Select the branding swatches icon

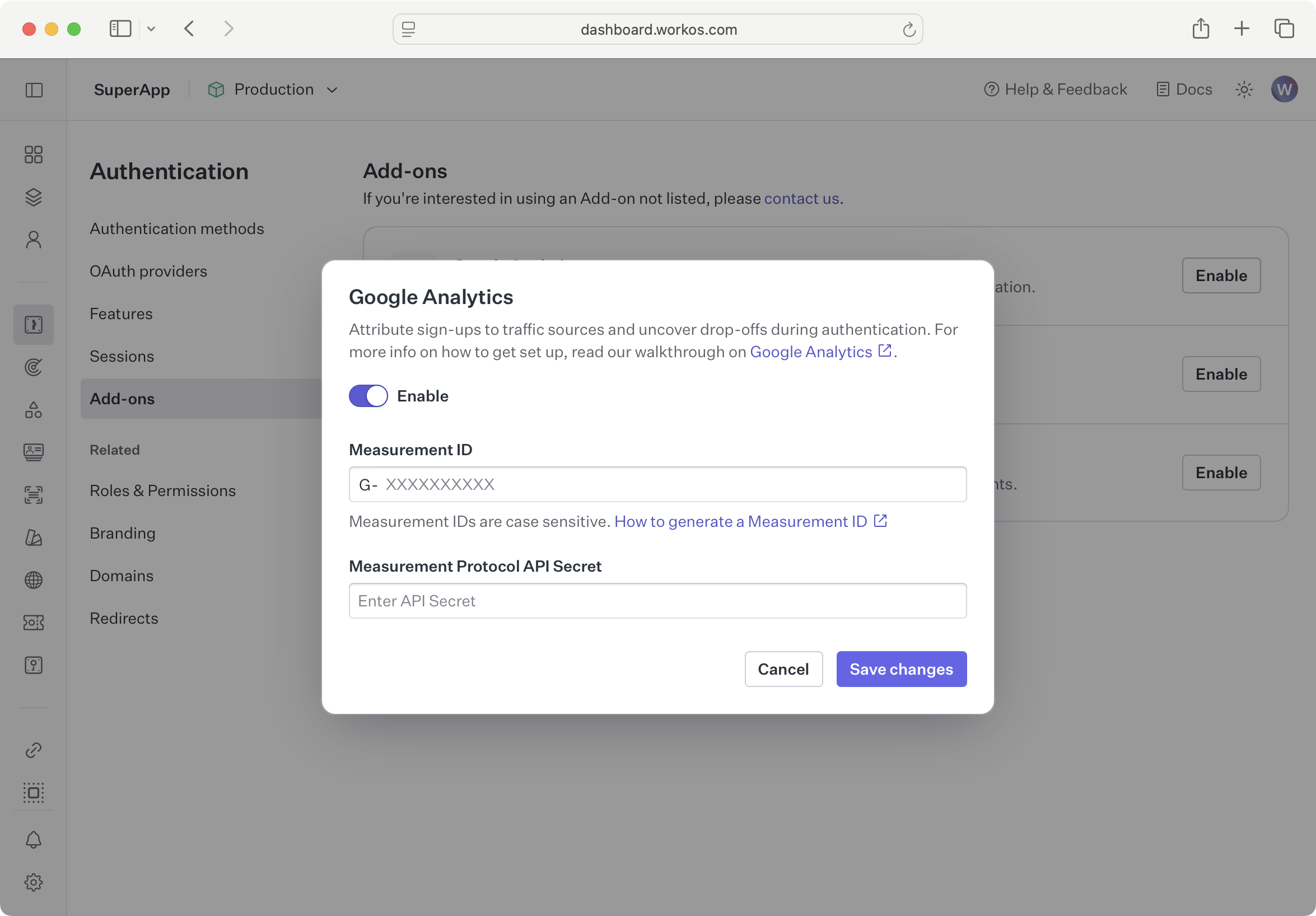pos(33,538)
